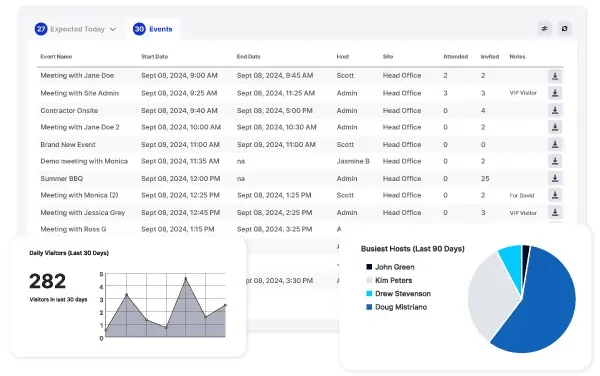Sort by Event Name column header
The image size is (600, 376).
56,57
